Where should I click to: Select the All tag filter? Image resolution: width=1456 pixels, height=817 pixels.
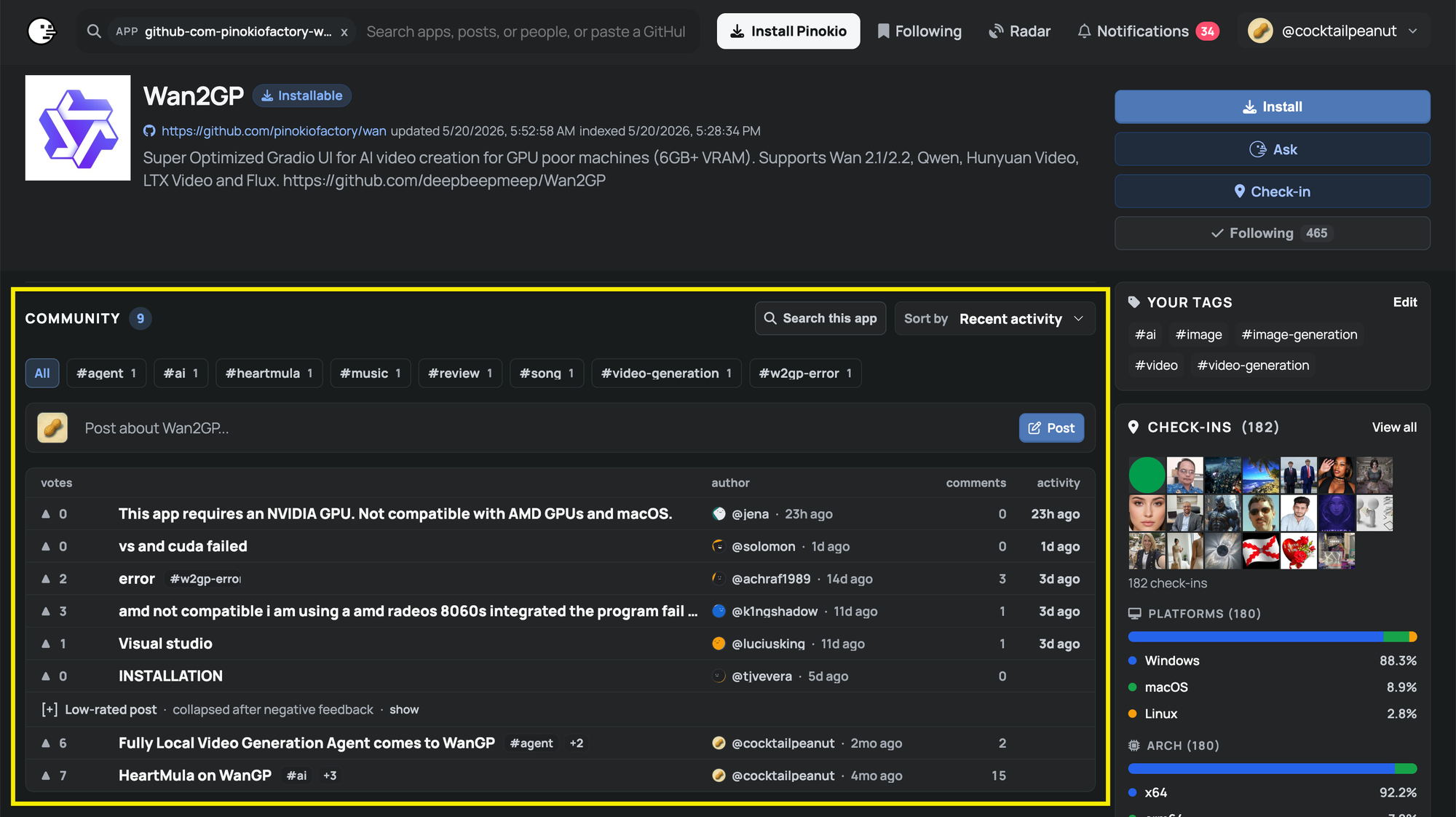42,374
